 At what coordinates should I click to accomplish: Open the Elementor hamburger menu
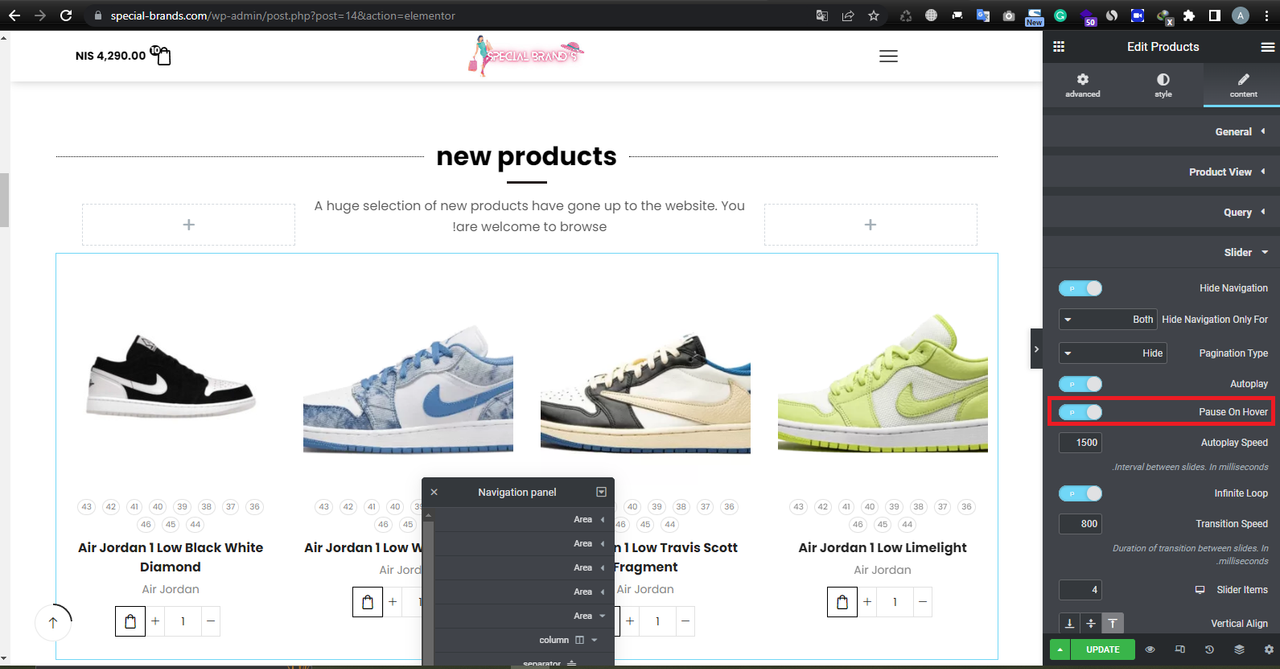pyautogui.click(x=1267, y=47)
